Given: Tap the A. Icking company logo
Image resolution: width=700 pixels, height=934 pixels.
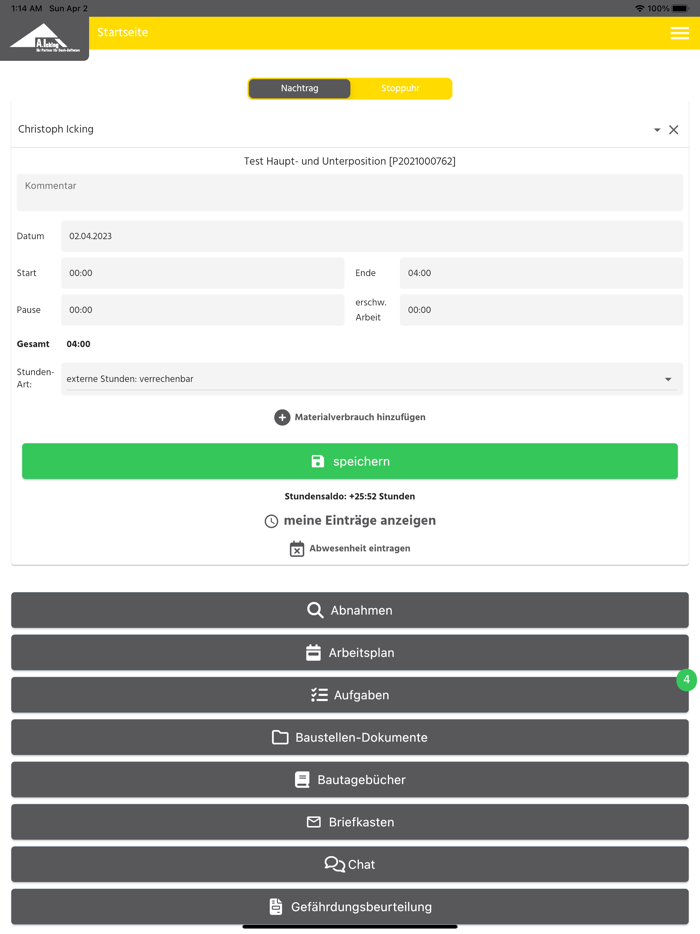Looking at the screenshot, I should point(45,38).
